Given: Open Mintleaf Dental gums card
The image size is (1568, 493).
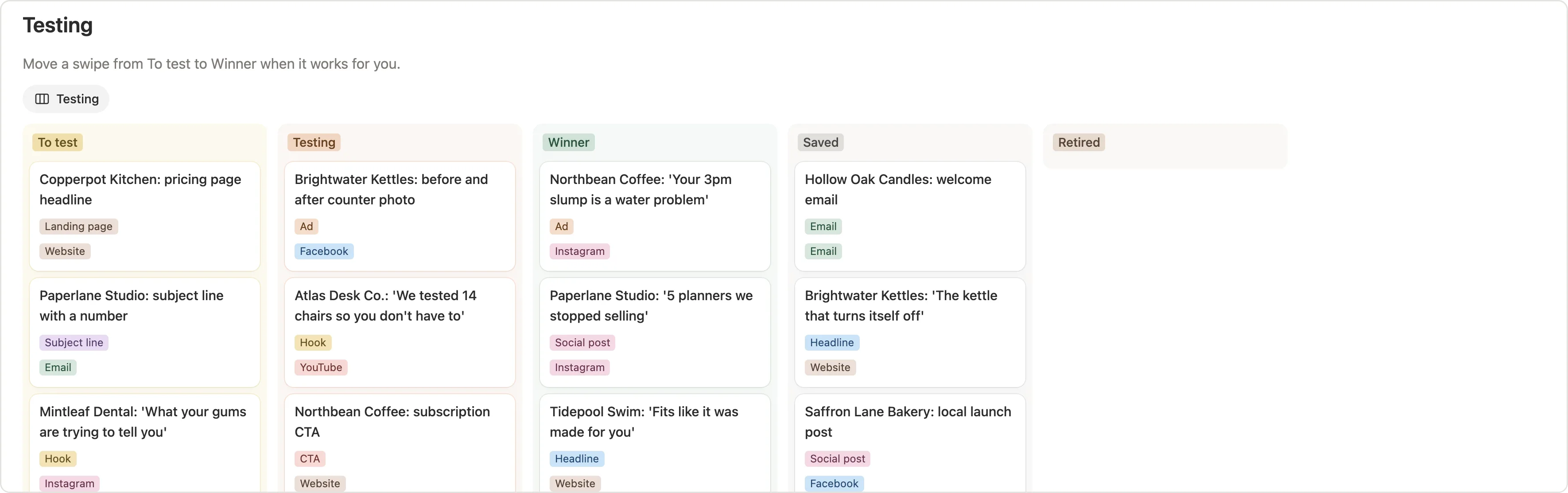Looking at the screenshot, I should pos(145,443).
